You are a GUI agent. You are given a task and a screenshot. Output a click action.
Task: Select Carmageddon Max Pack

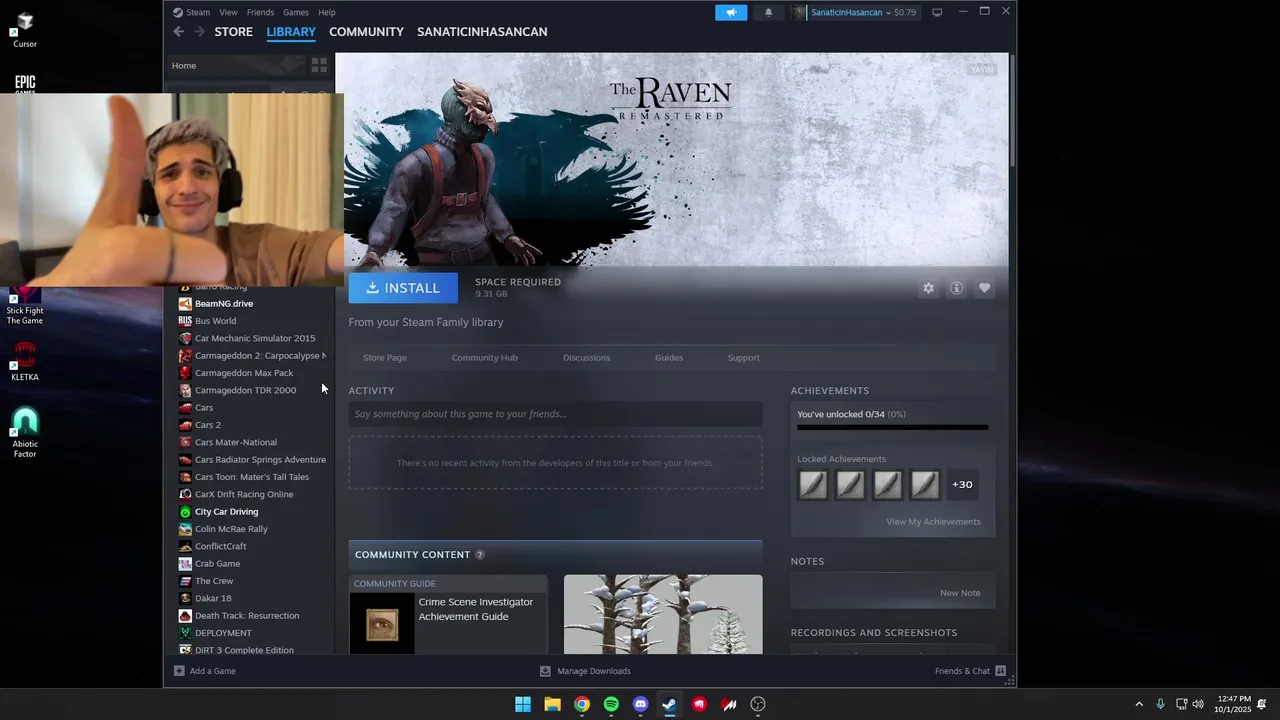pyautogui.click(x=244, y=373)
